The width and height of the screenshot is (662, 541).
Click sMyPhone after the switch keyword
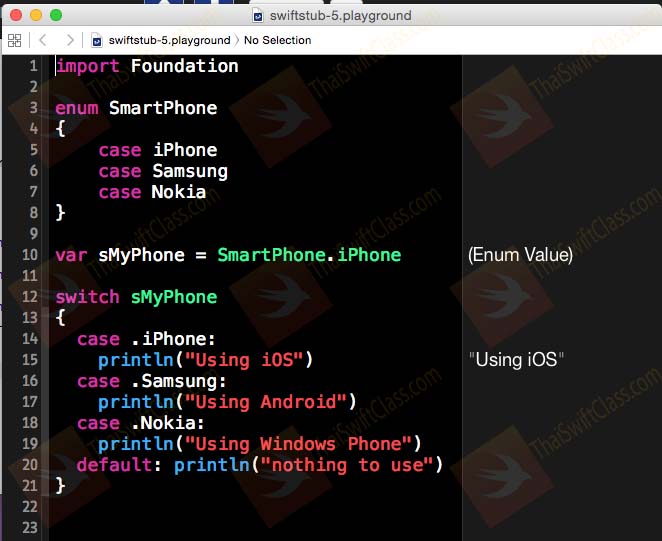click(x=174, y=297)
